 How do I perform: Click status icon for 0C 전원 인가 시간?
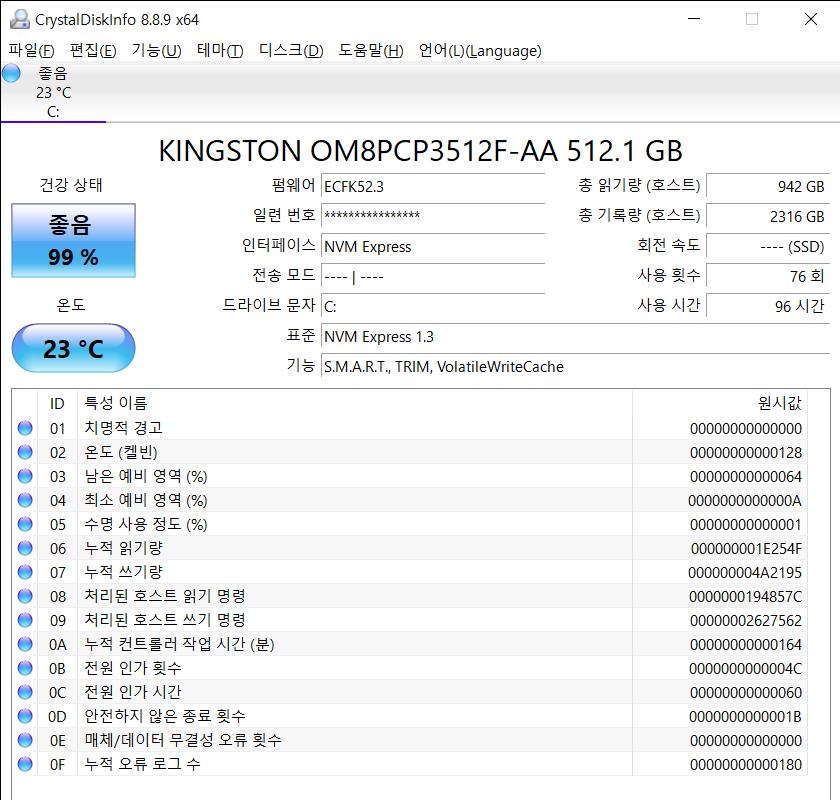(x=25, y=692)
